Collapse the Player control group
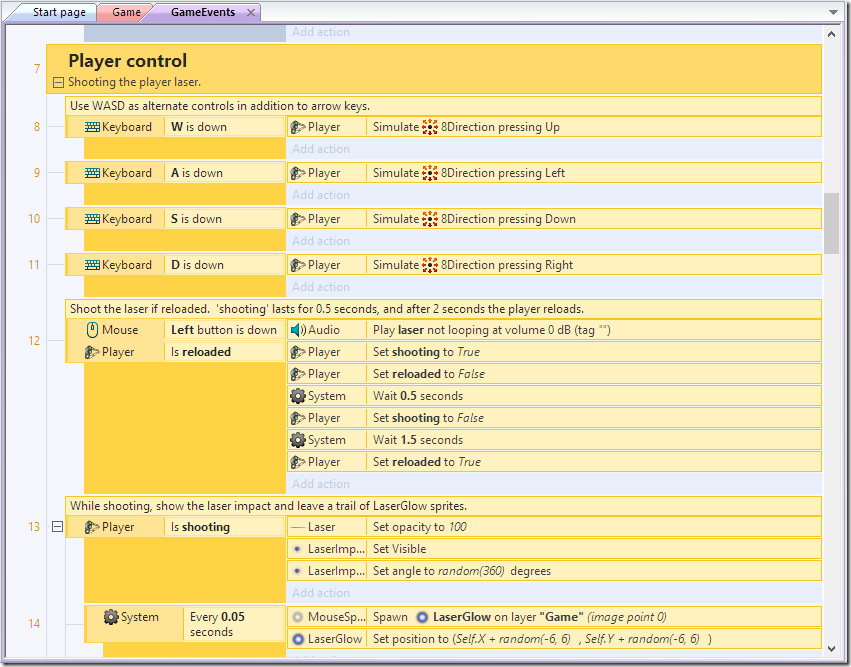851x667 pixels. pyautogui.click(x=58, y=82)
